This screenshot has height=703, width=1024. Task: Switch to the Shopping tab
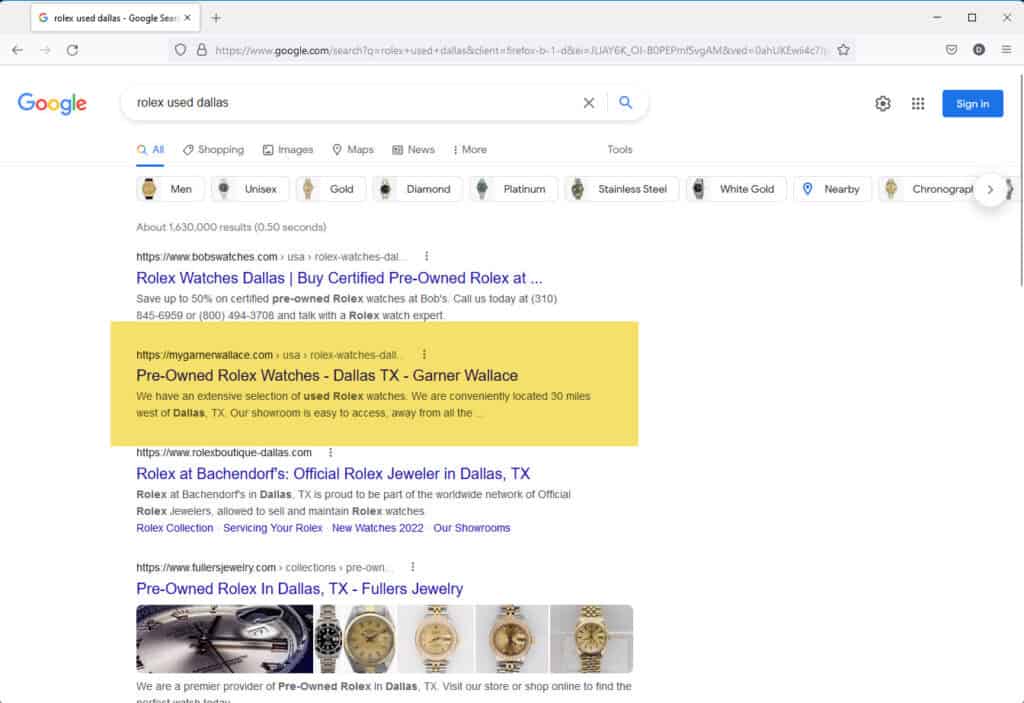click(x=214, y=150)
